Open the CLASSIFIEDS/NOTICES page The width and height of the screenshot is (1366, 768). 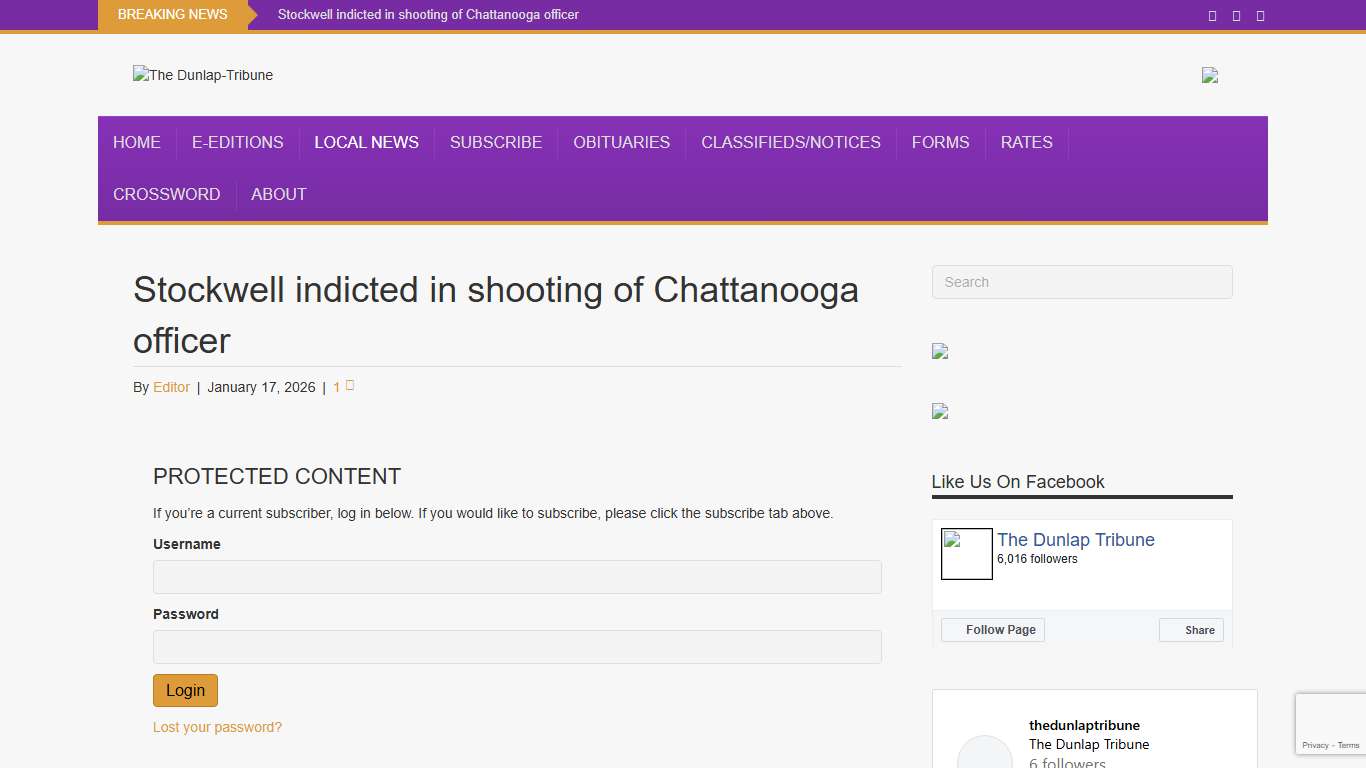click(791, 142)
